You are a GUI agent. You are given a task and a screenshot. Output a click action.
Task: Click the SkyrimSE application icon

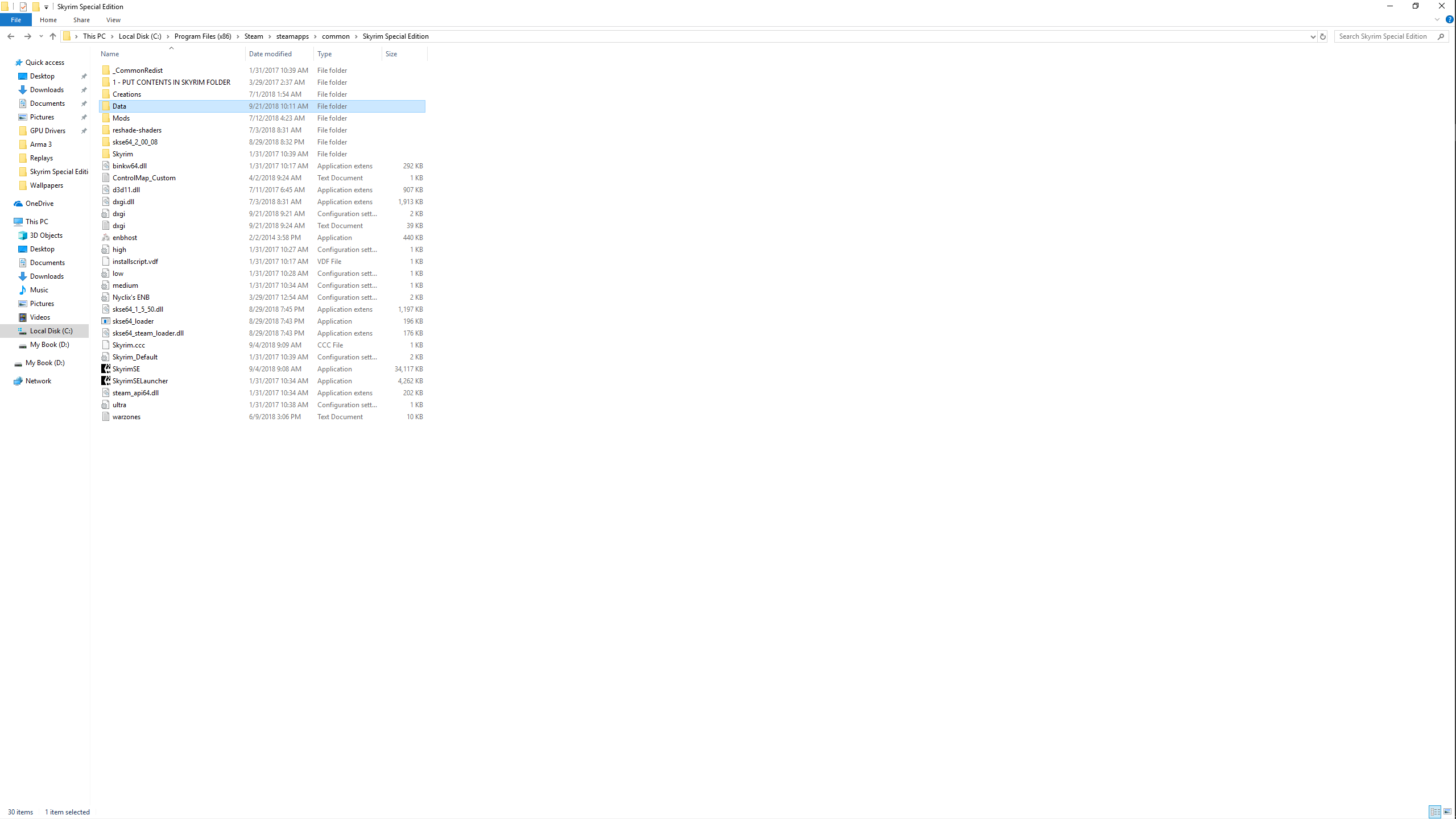(x=106, y=369)
